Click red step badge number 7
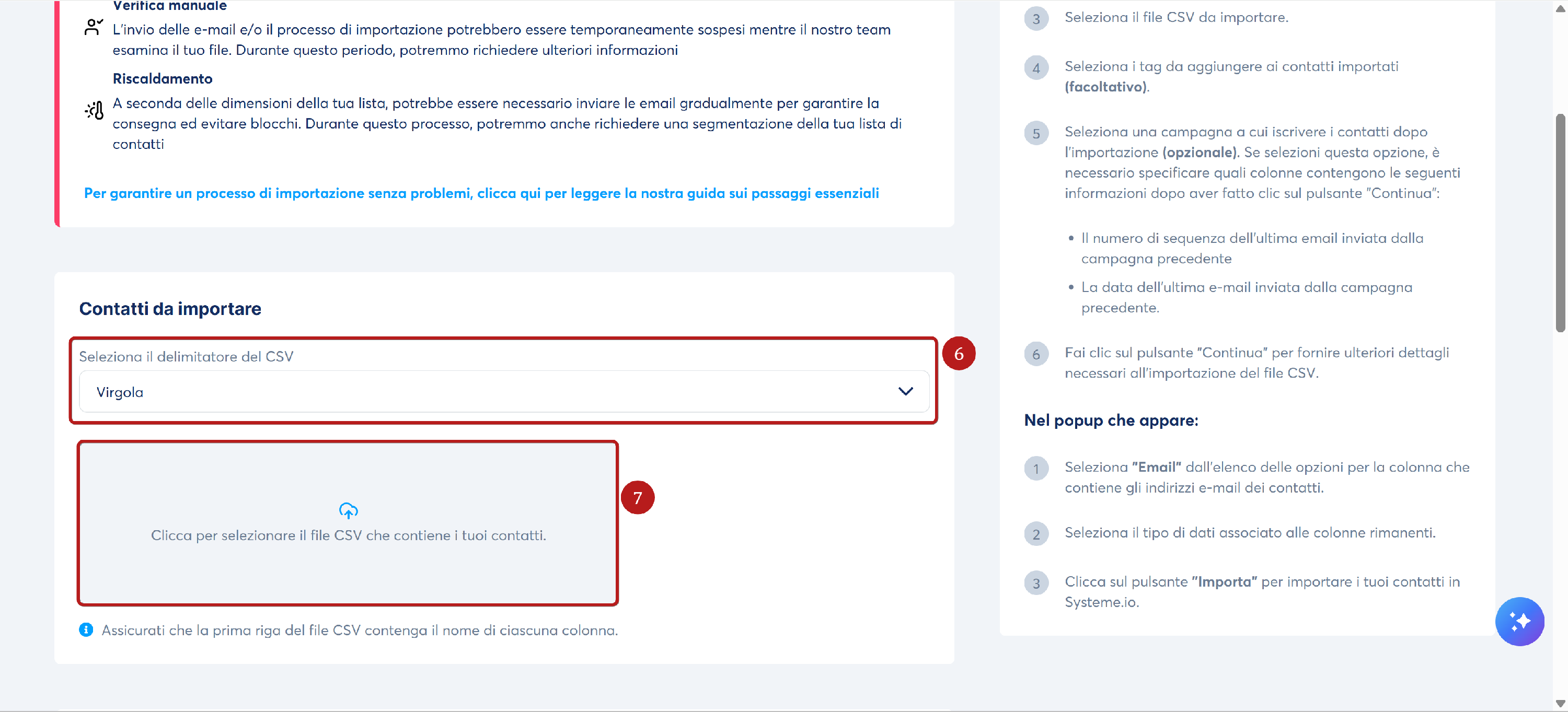The image size is (1568, 712). point(637,498)
